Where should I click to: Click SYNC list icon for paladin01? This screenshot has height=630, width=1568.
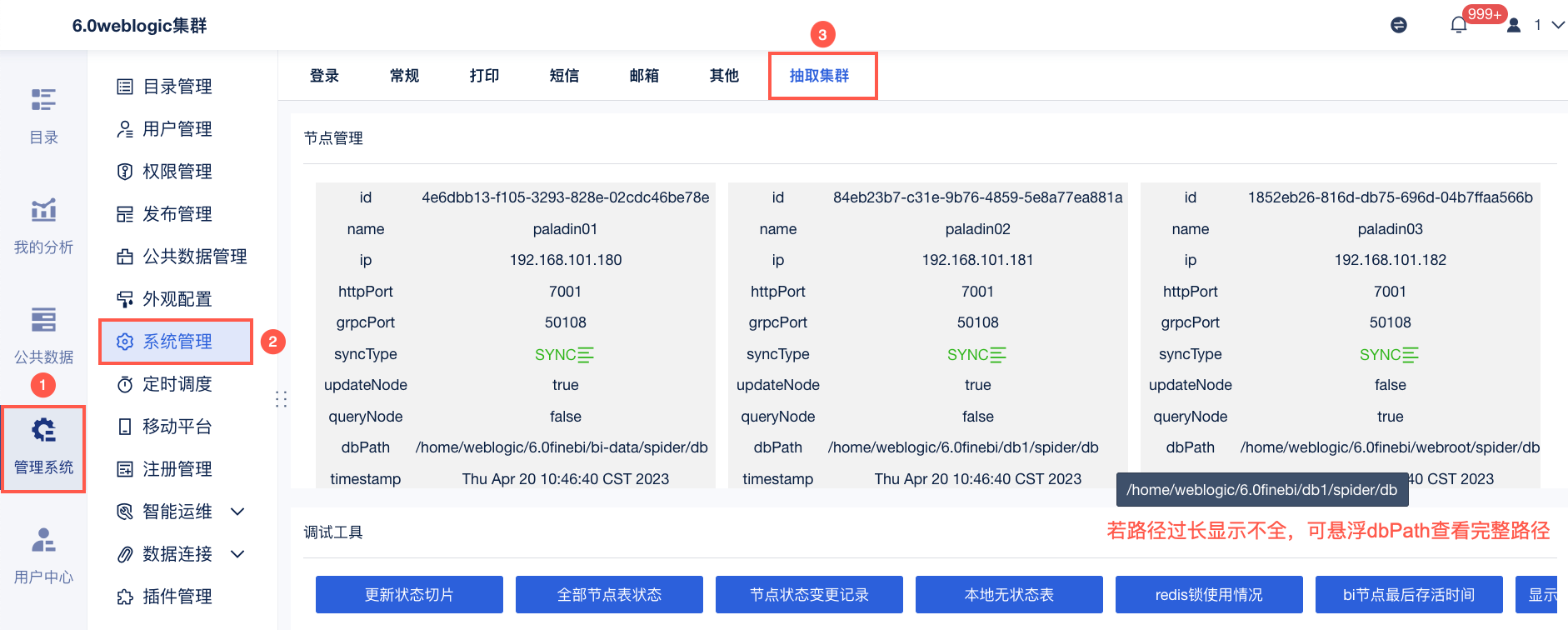point(586,355)
